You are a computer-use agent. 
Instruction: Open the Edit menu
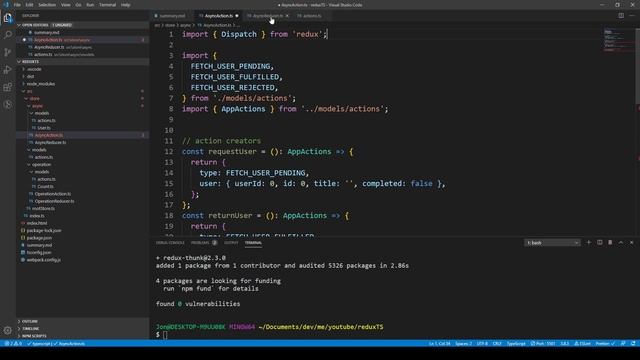point(29,5)
